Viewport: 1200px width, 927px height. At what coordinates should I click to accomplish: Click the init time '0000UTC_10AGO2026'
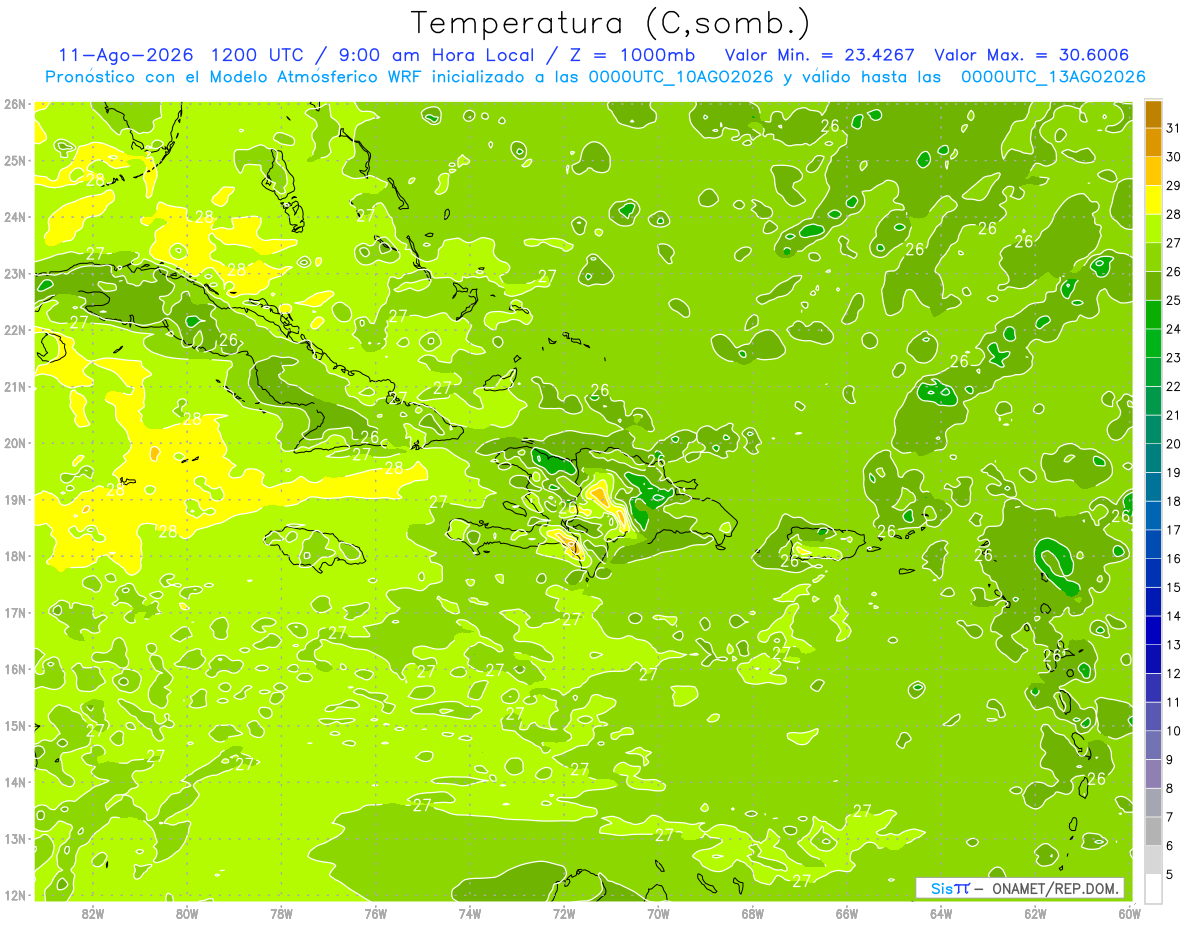coord(680,77)
